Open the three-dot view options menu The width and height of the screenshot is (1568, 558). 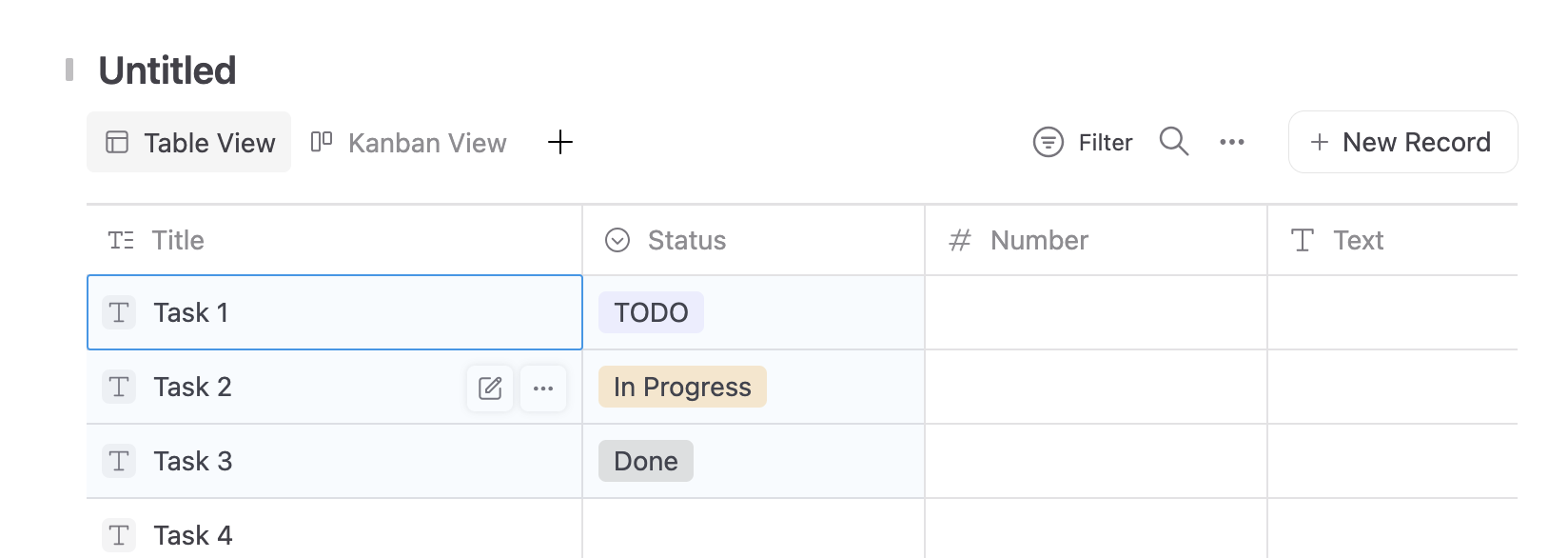(x=1232, y=142)
